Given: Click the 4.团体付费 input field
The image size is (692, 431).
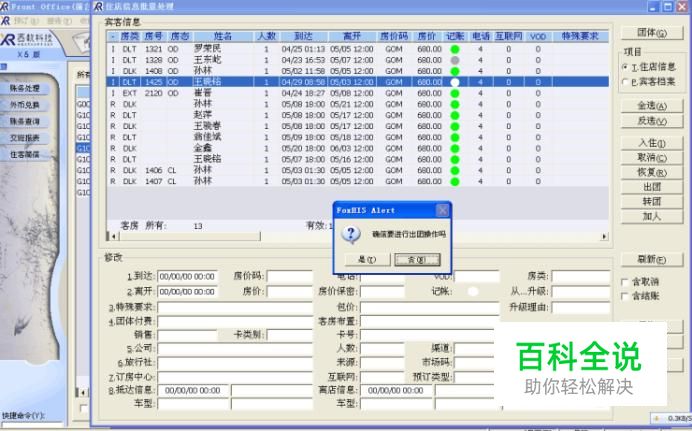Looking at the screenshot, I should coord(235,322).
